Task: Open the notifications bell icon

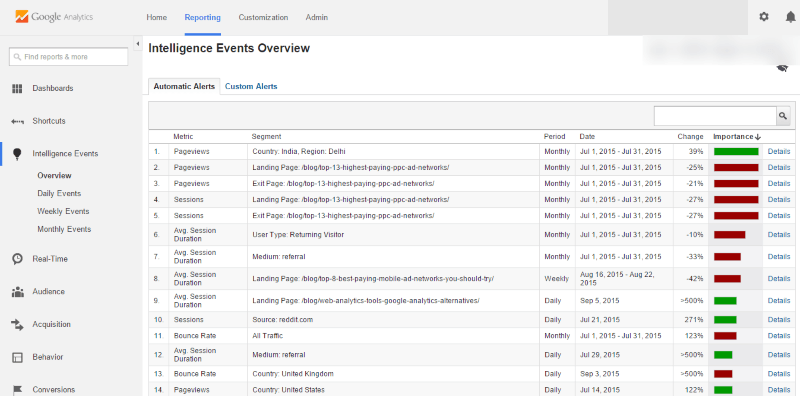Action: (790, 17)
